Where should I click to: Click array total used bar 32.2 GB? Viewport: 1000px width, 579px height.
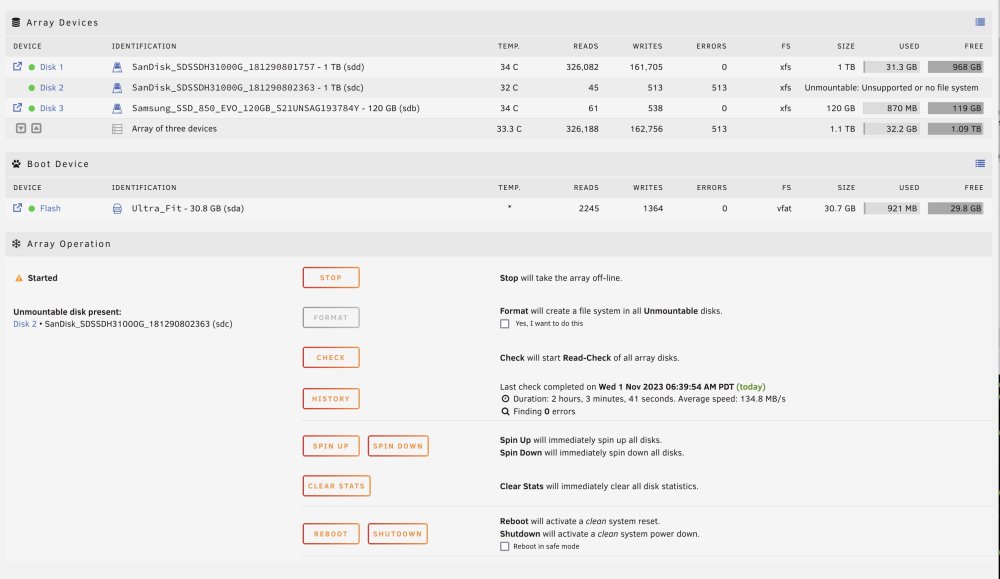[x=892, y=129]
